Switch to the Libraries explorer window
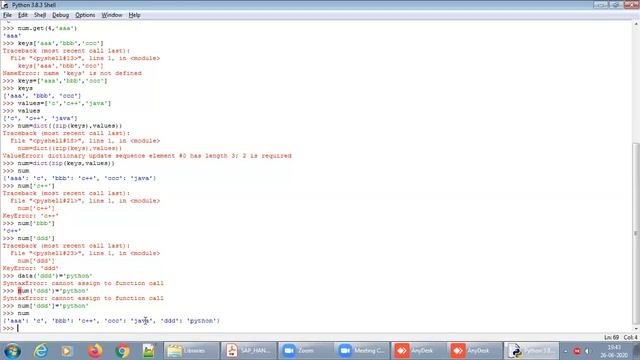 (191, 351)
